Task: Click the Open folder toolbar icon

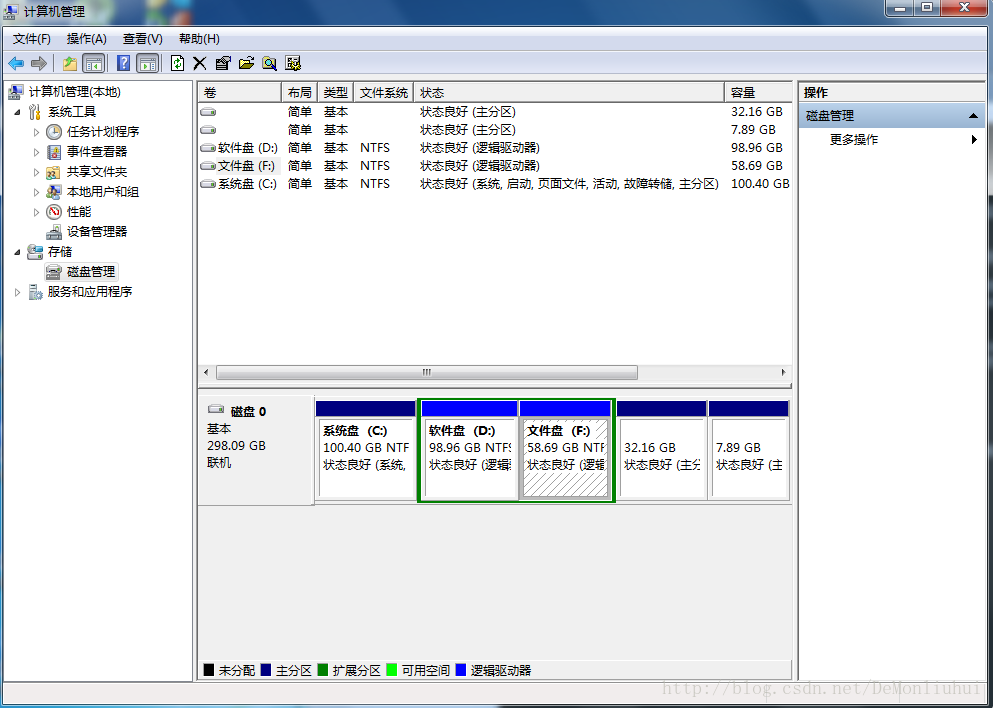Action: (x=246, y=63)
